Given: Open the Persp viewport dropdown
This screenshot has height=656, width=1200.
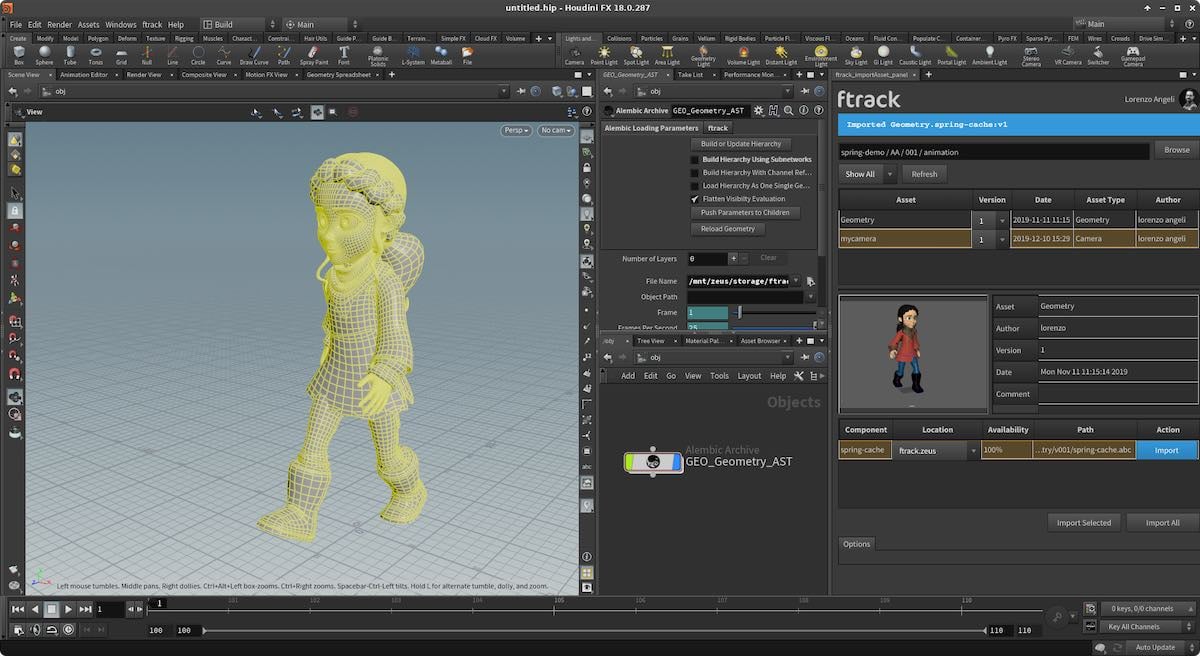Looking at the screenshot, I should [x=517, y=130].
